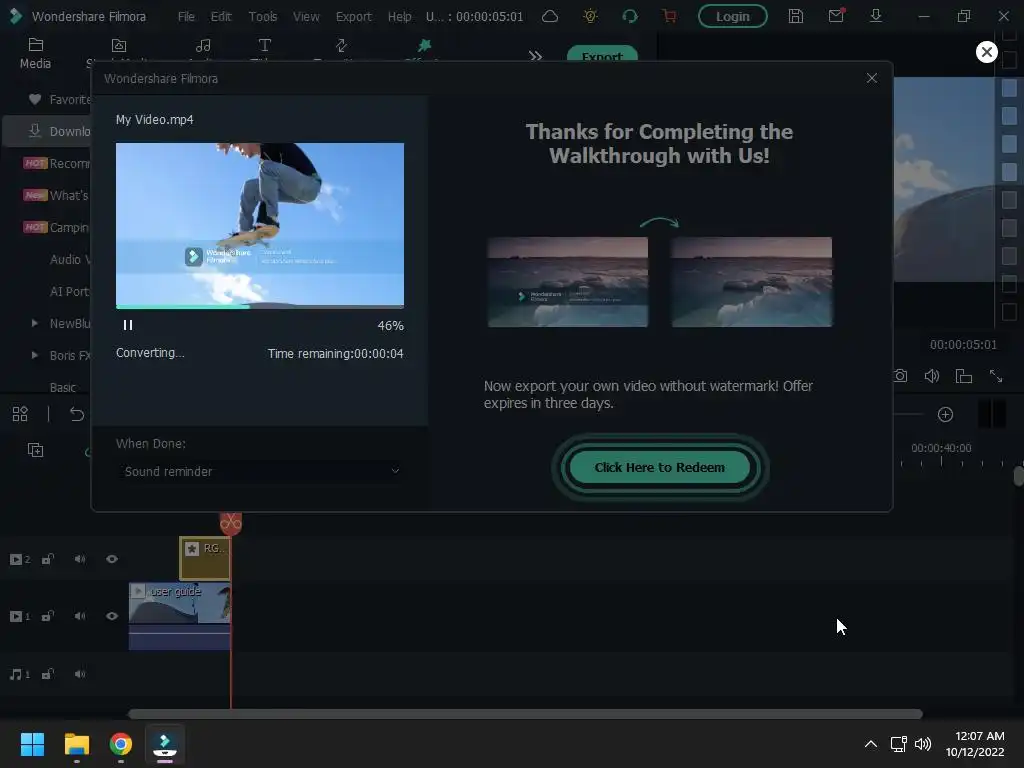1024x768 pixels.
Task: Open the Tools menu
Action: point(263,16)
